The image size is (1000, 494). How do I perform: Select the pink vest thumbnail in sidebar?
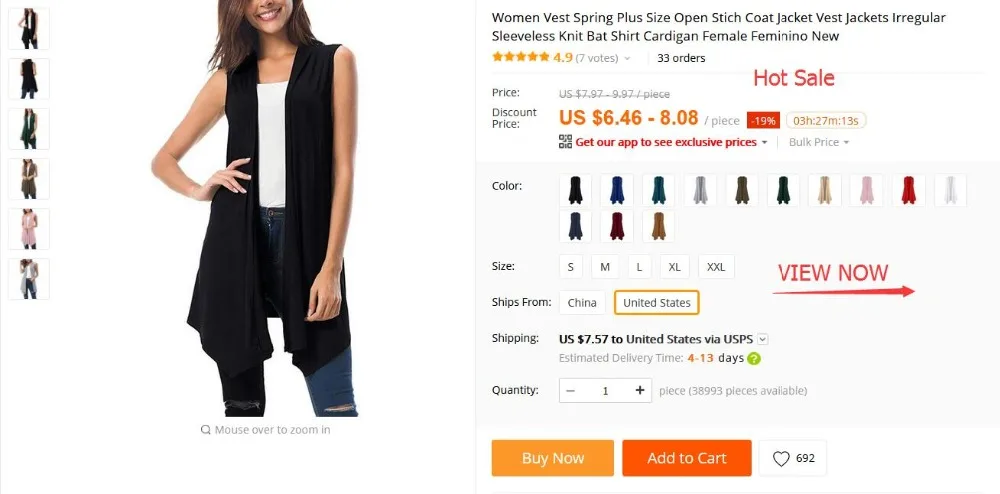coord(29,229)
